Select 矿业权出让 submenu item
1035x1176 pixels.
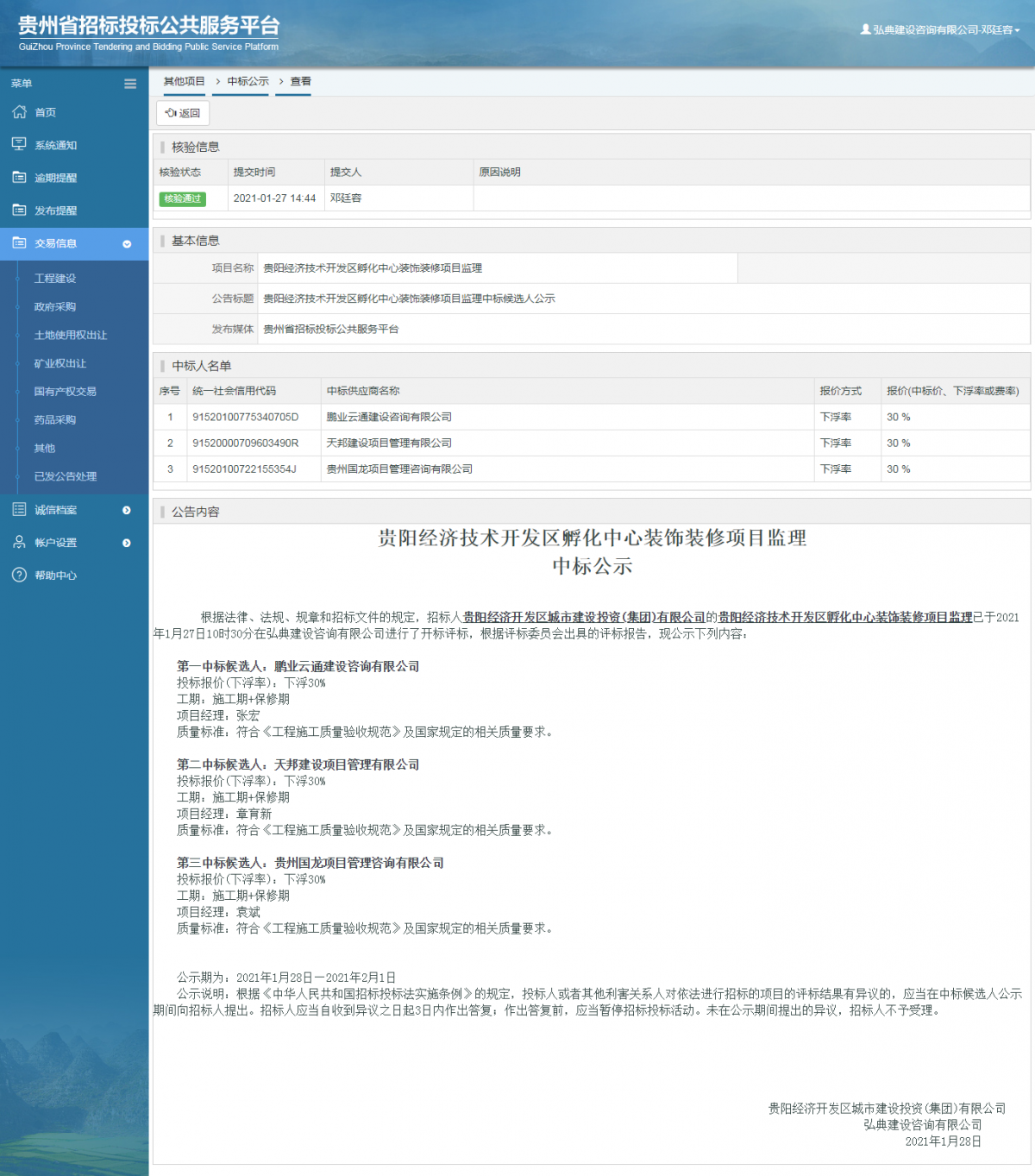(60, 363)
